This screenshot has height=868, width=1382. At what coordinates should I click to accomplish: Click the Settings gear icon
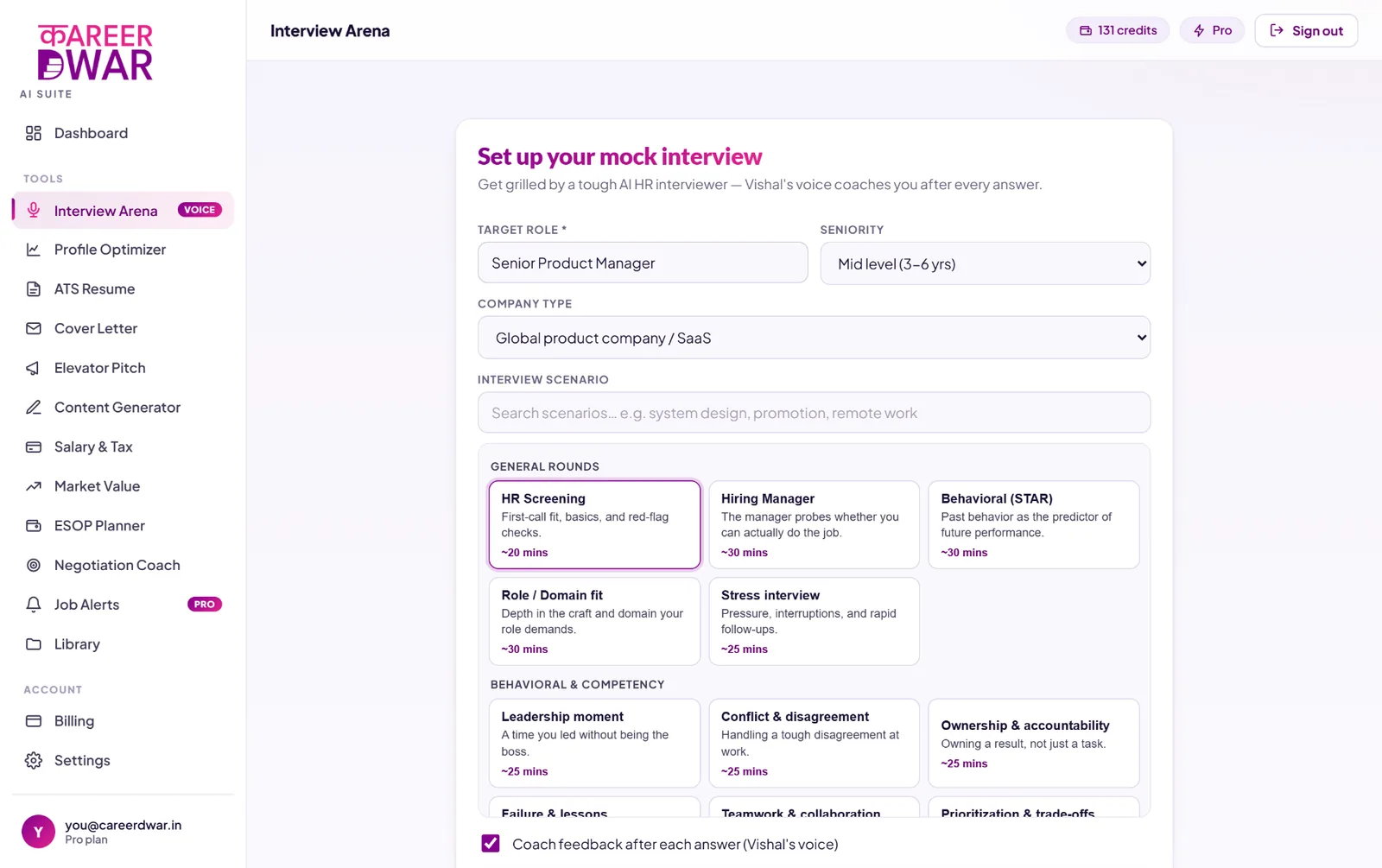click(x=34, y=761)
